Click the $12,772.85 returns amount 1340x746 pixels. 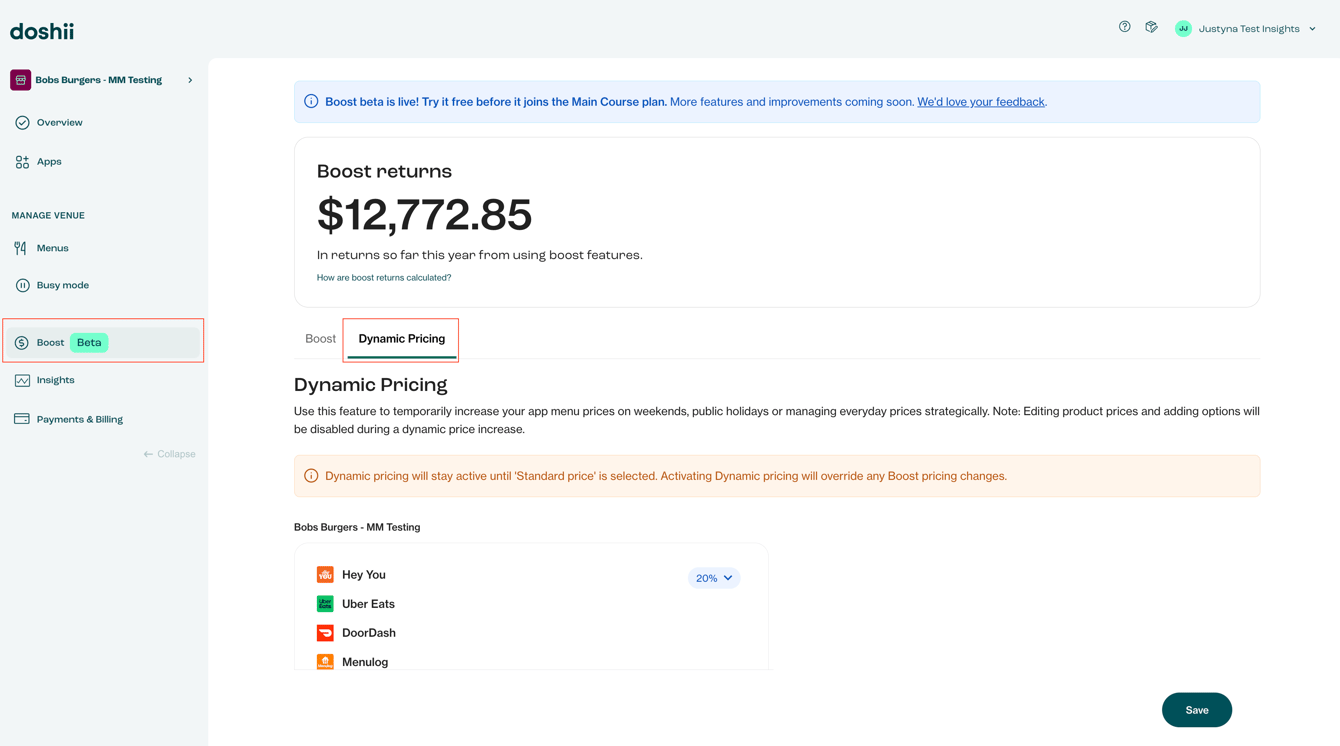(x=424, y=215)
